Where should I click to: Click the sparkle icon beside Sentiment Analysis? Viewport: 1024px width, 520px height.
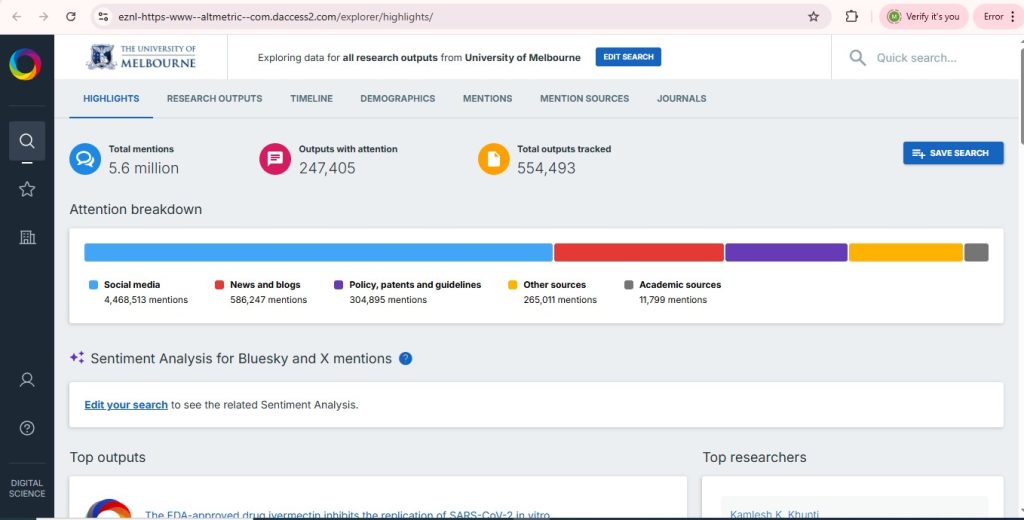[77, 357]
